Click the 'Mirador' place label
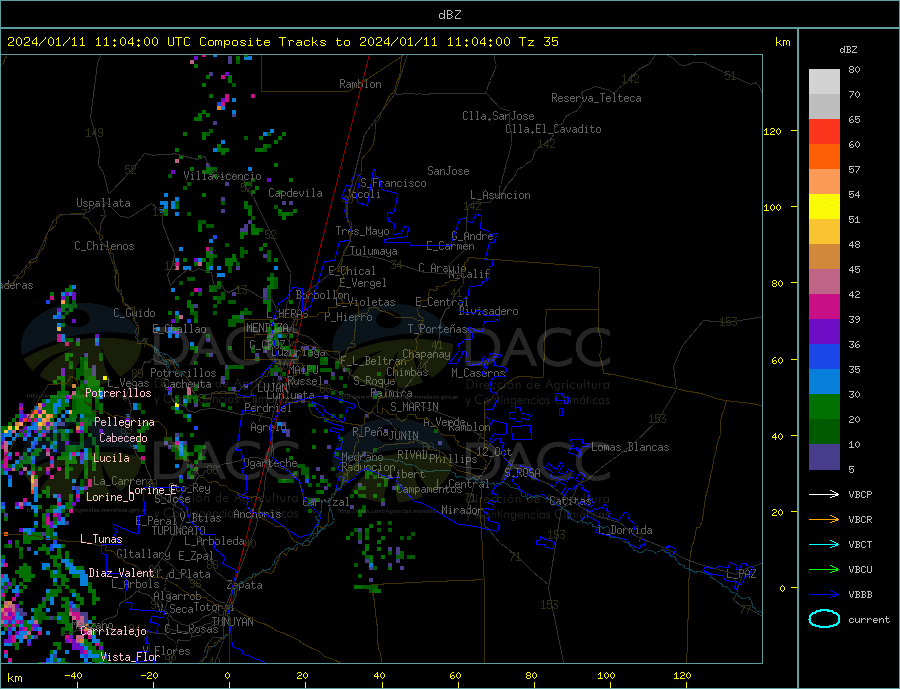This screenshot has height=689, width=900. pos(462,510)
